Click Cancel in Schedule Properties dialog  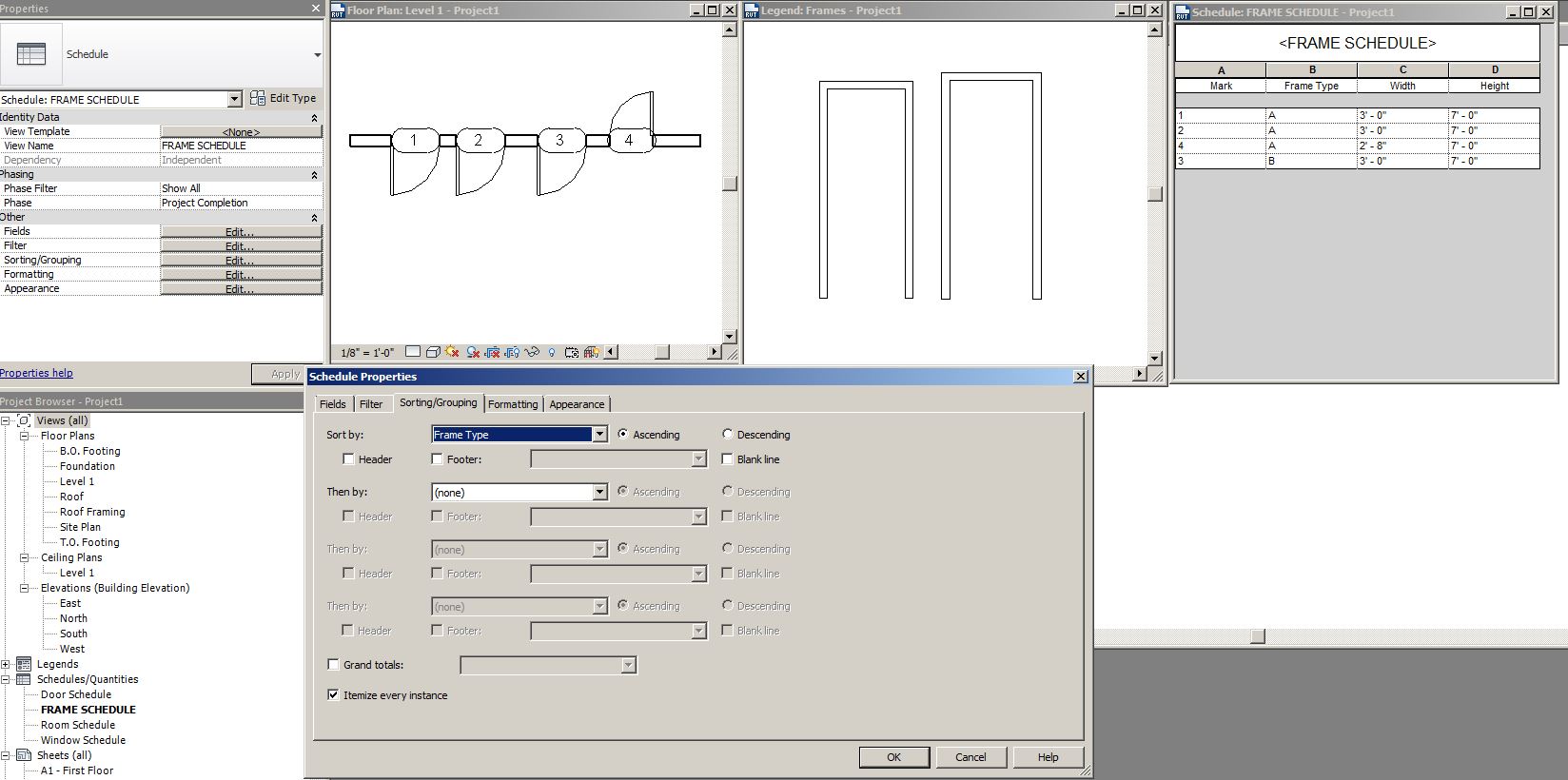pos(970,757)
